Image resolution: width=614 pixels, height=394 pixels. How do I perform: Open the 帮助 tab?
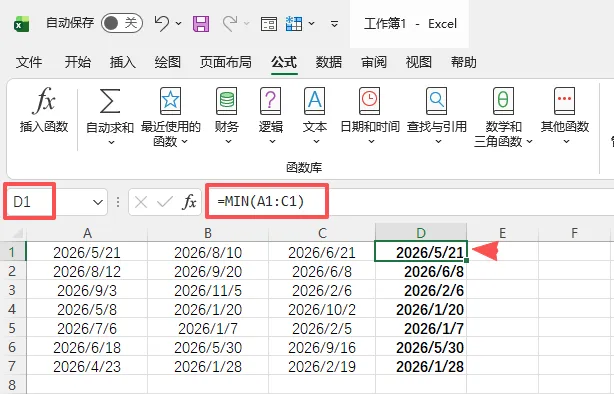tap(464, 62)
